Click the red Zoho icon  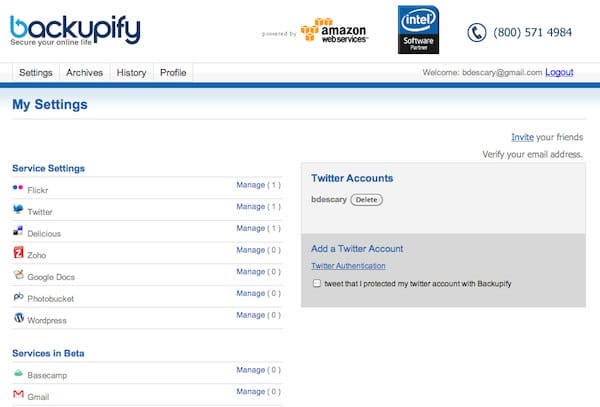[18, 254]
